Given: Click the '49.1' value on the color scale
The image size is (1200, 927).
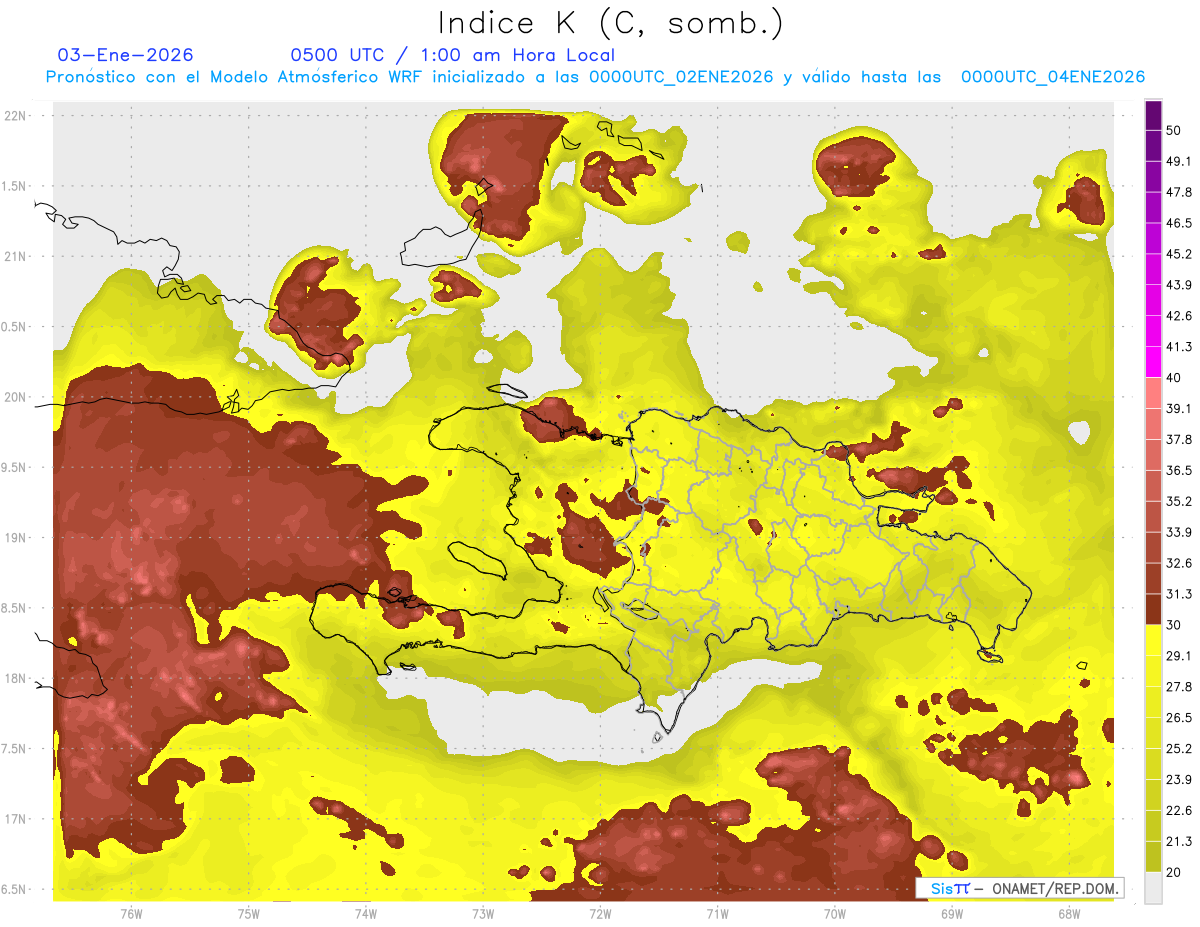Looking at the screenshot, I should pyautogui.click(x=1179, y=161).
